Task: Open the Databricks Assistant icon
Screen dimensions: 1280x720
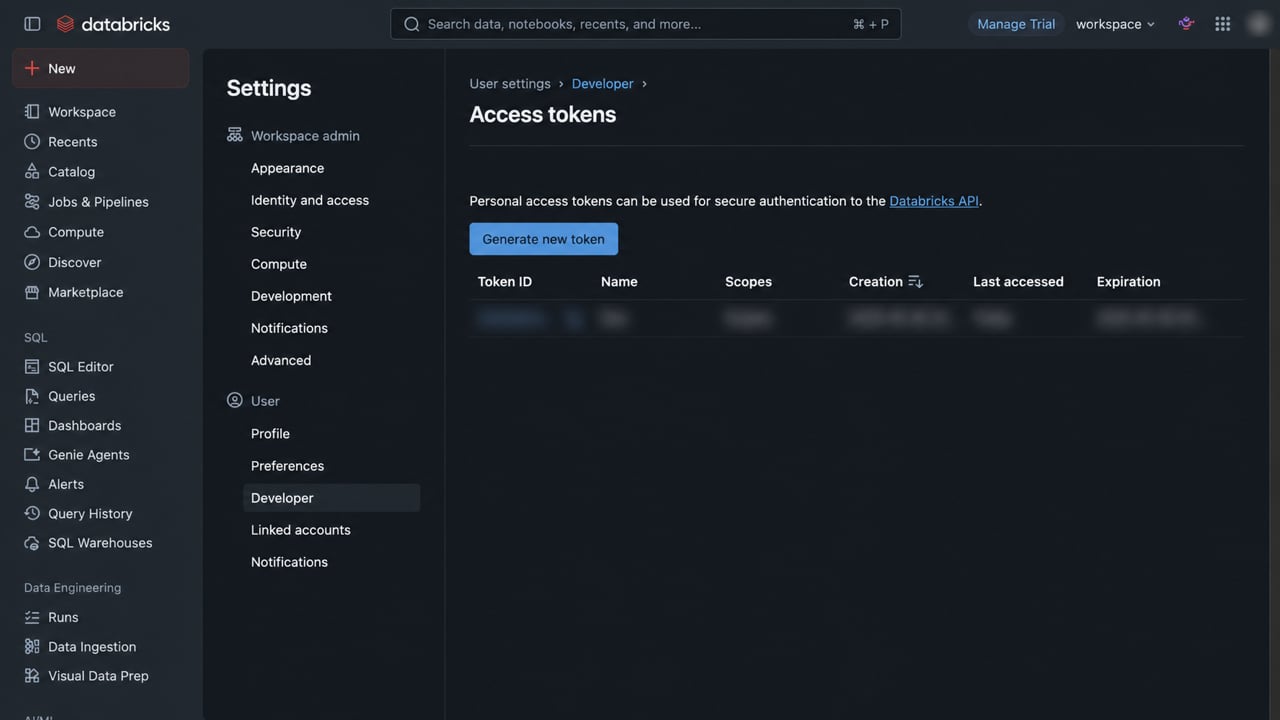Action: click(1186, 24)
